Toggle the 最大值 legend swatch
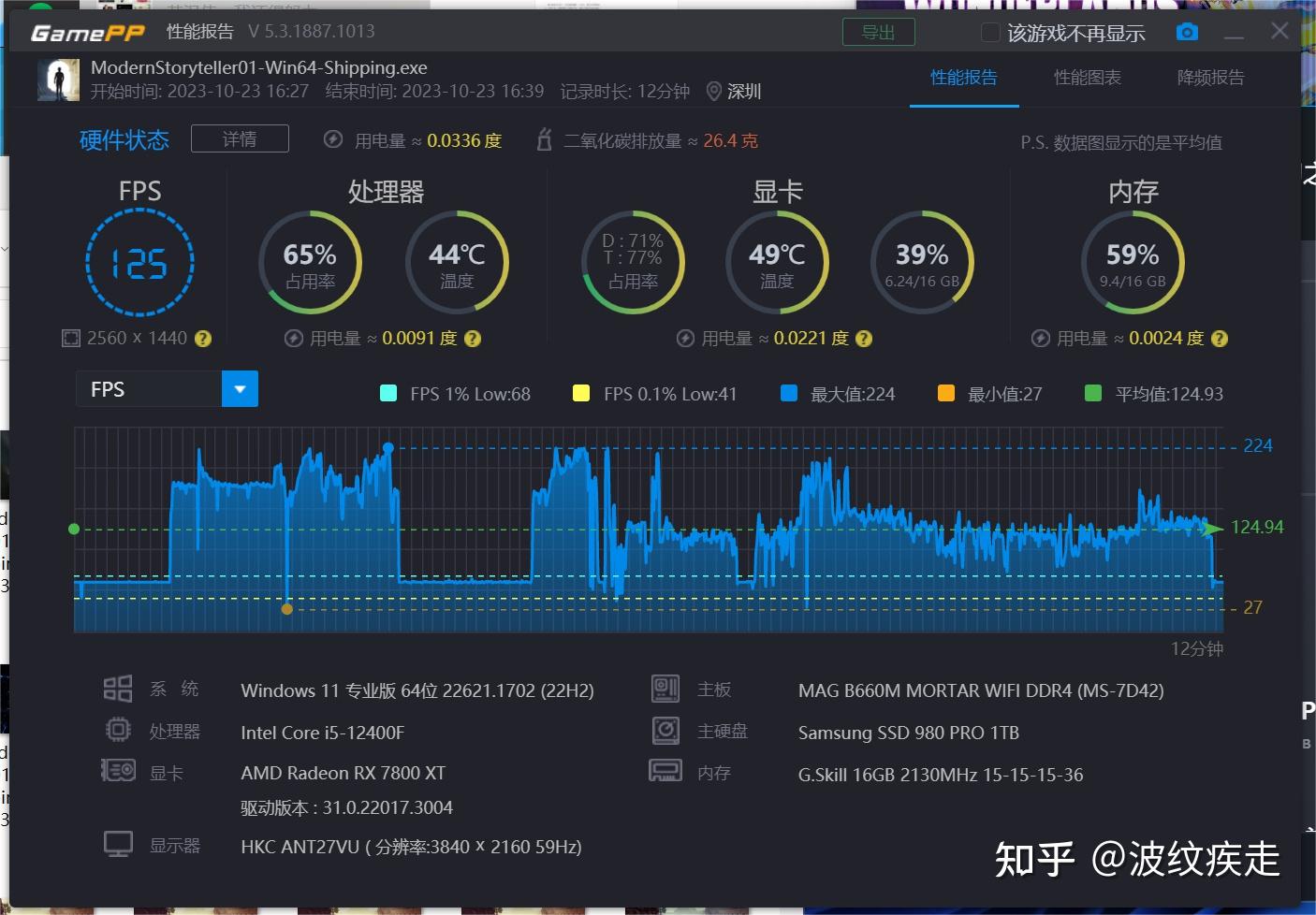 pyautogui.click(x=789, y=394)
